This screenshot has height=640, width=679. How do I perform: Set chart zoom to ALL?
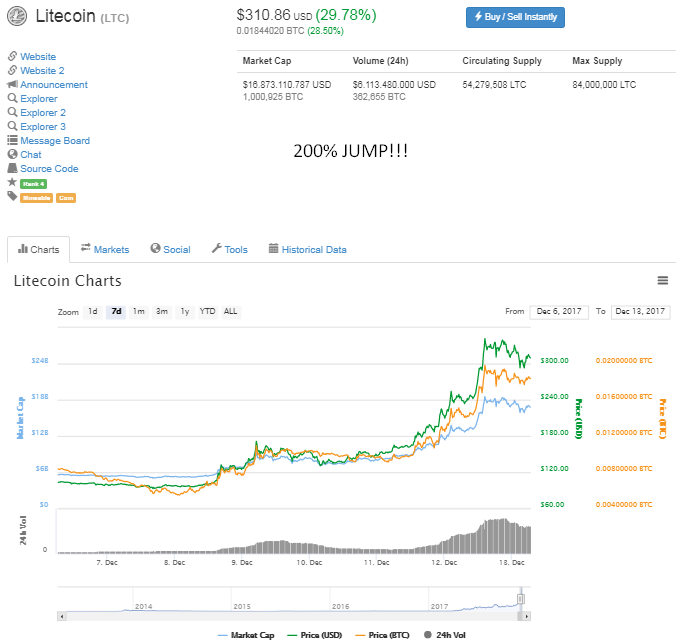click(x=230, y=312)
